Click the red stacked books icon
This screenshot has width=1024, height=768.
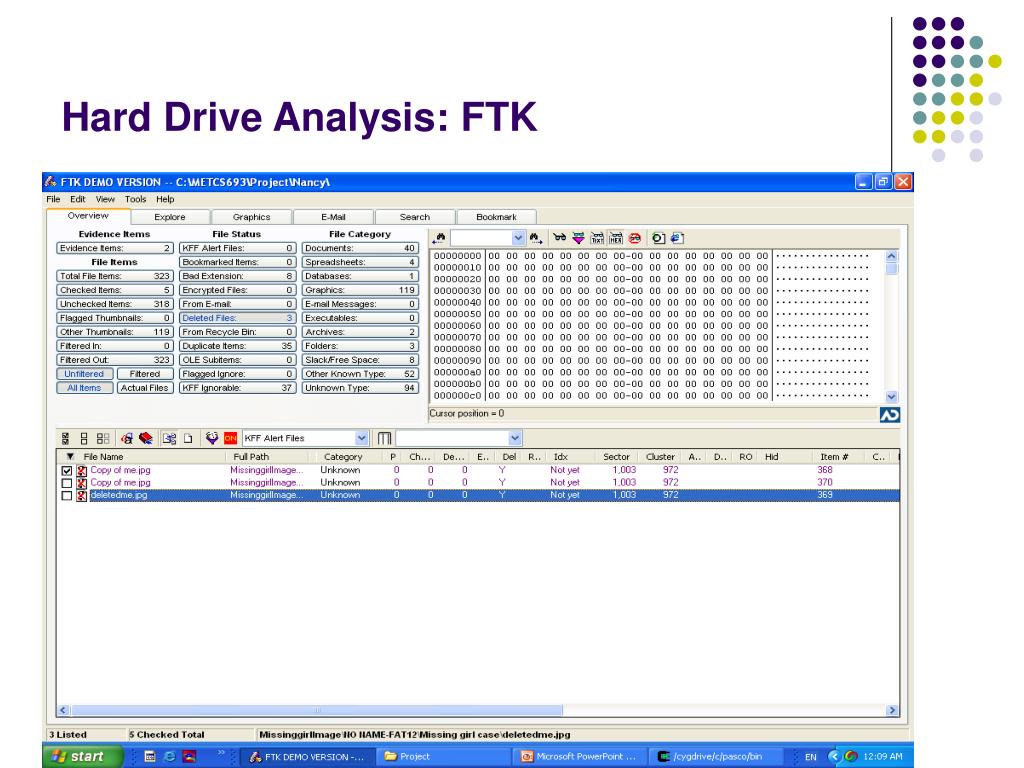pos(146,438)
